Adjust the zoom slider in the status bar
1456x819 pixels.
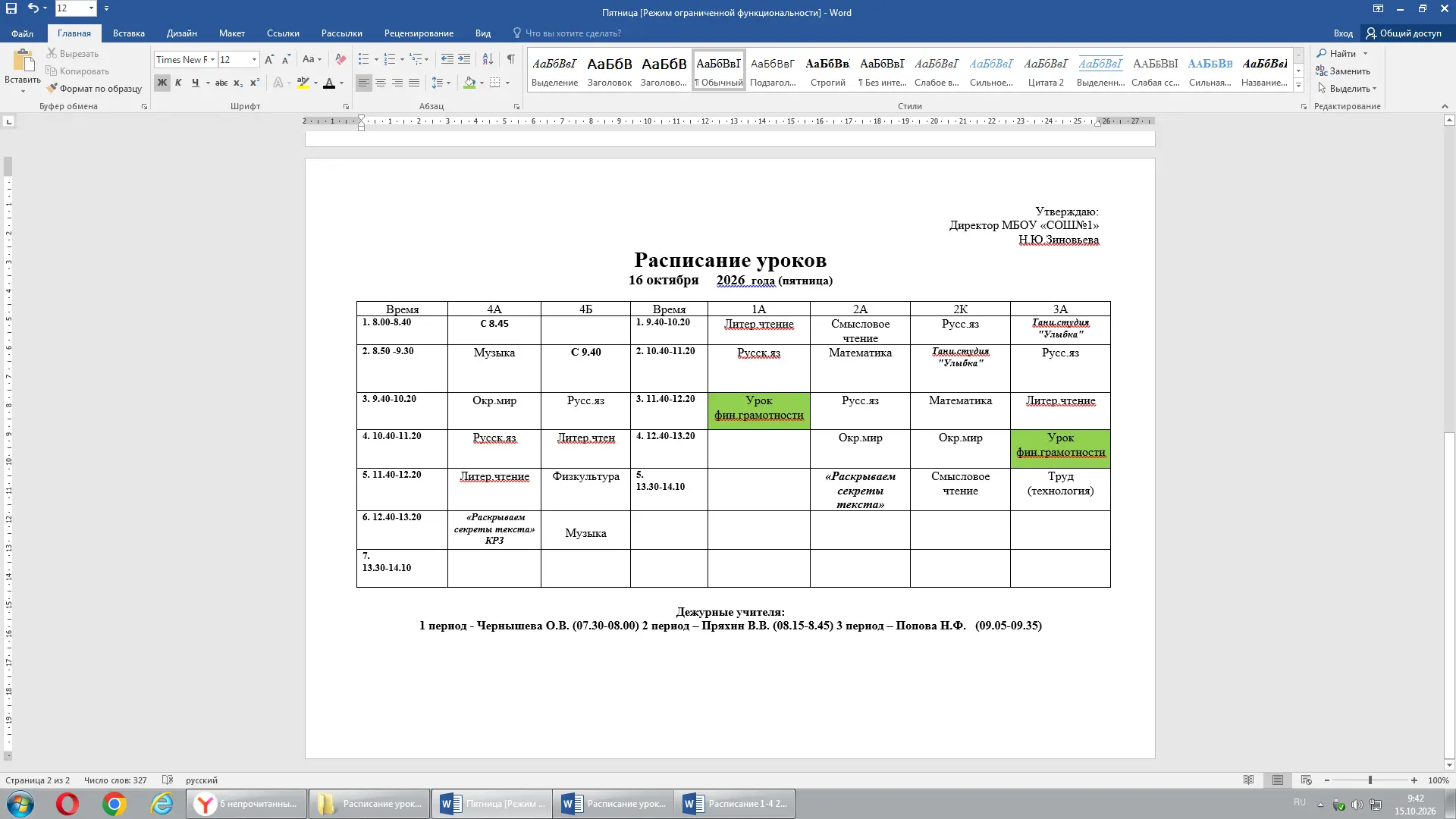(1370, 780)
